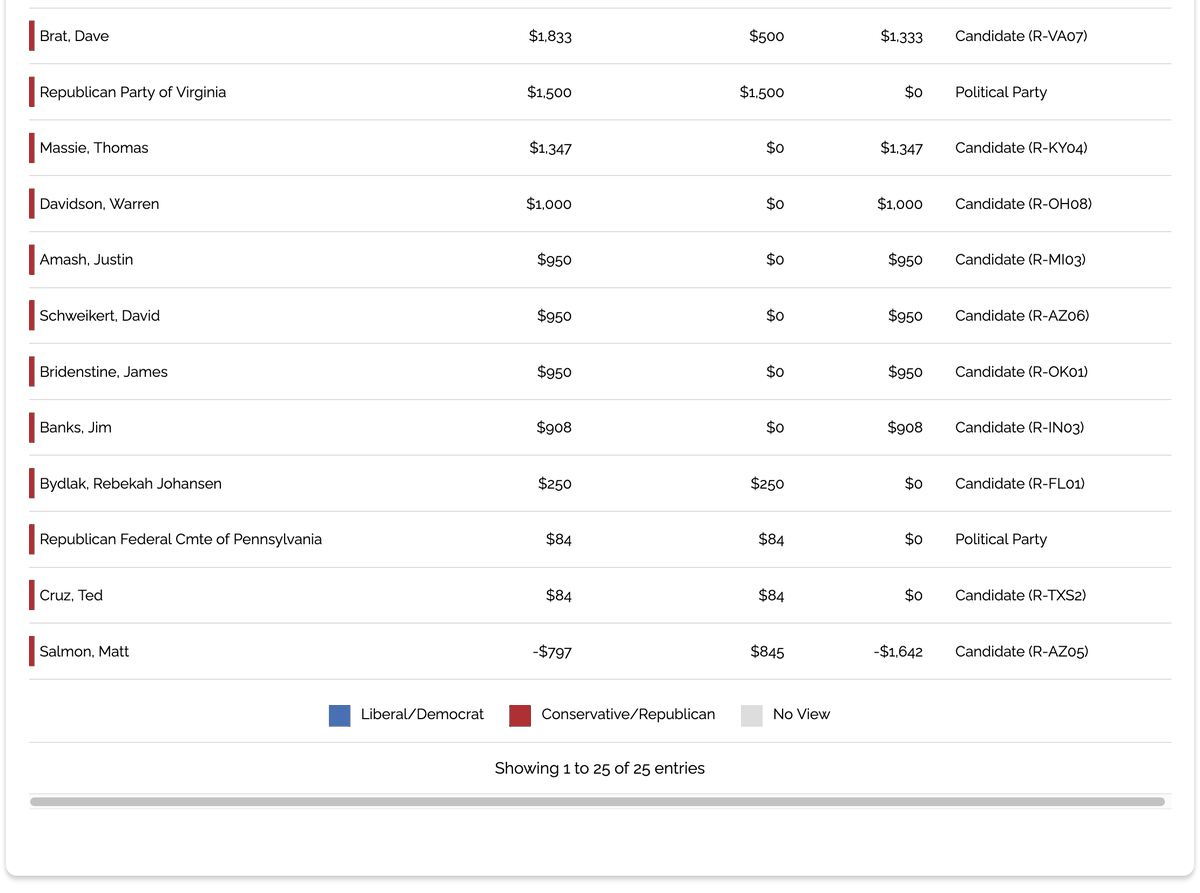
Task: Select Republican Party of Virginia entry
Action: tap(133, 92)
